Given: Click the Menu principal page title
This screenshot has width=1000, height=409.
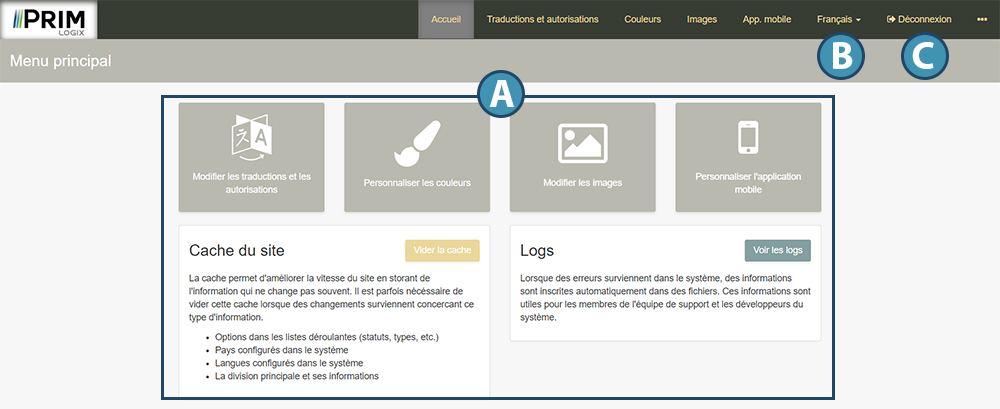Looking at the screenshot, I should tap(60, 61).
